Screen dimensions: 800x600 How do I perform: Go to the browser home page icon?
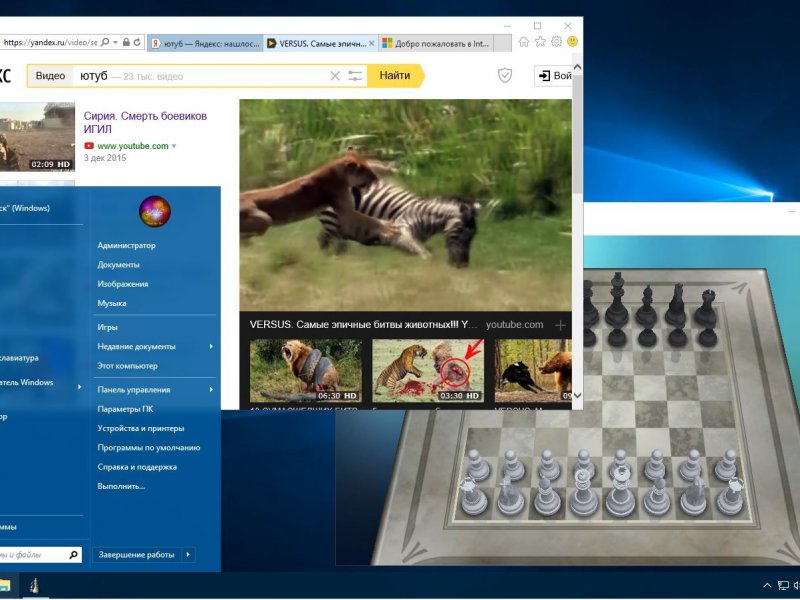[523, 42]
